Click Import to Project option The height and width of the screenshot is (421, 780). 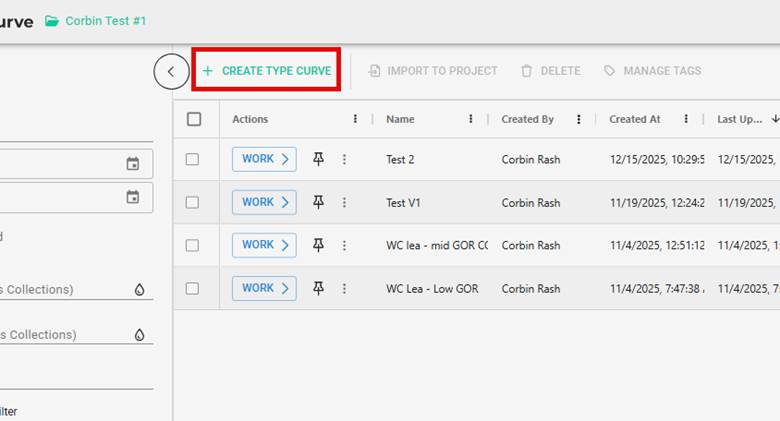click(x=433, y=71)
